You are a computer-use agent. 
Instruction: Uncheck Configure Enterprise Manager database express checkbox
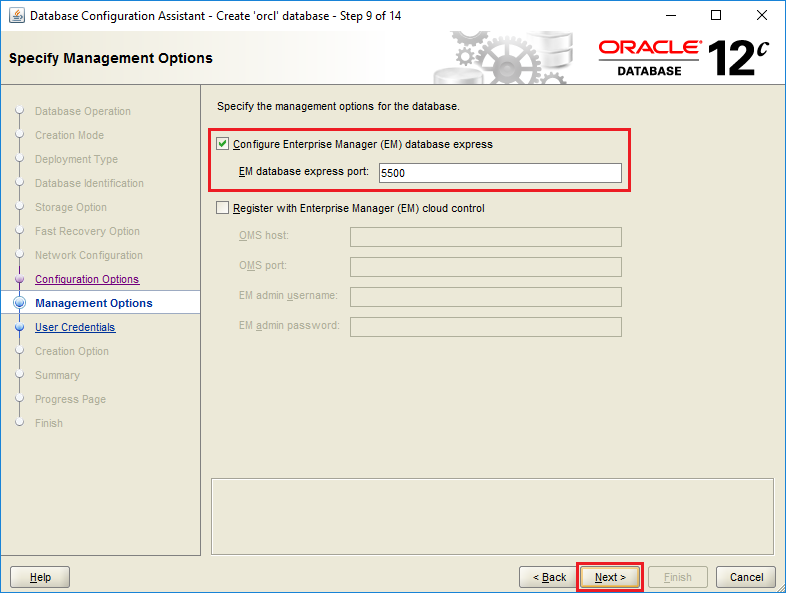click(x=223, y=144)
